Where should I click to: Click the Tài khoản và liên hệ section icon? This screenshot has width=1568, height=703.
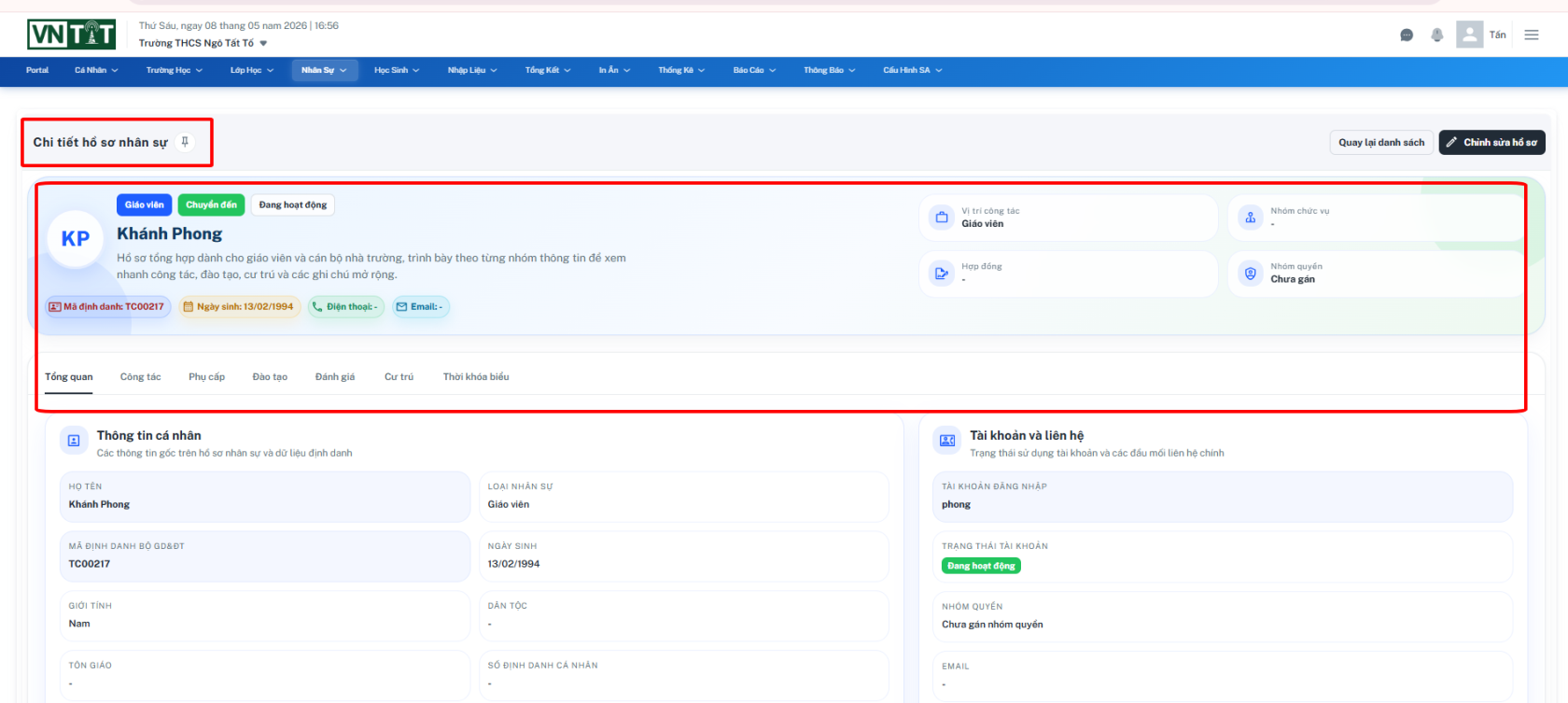coord(947,441)
